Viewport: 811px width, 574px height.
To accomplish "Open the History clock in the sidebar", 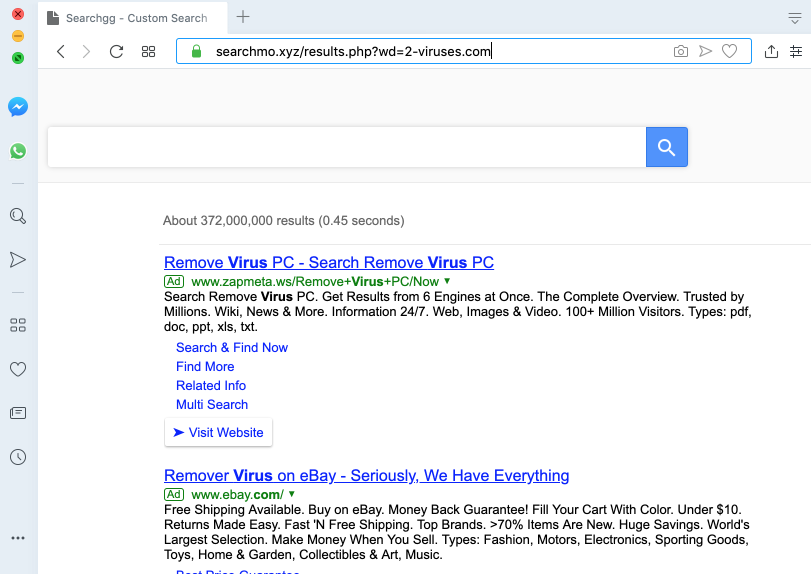I will point(18,457).
